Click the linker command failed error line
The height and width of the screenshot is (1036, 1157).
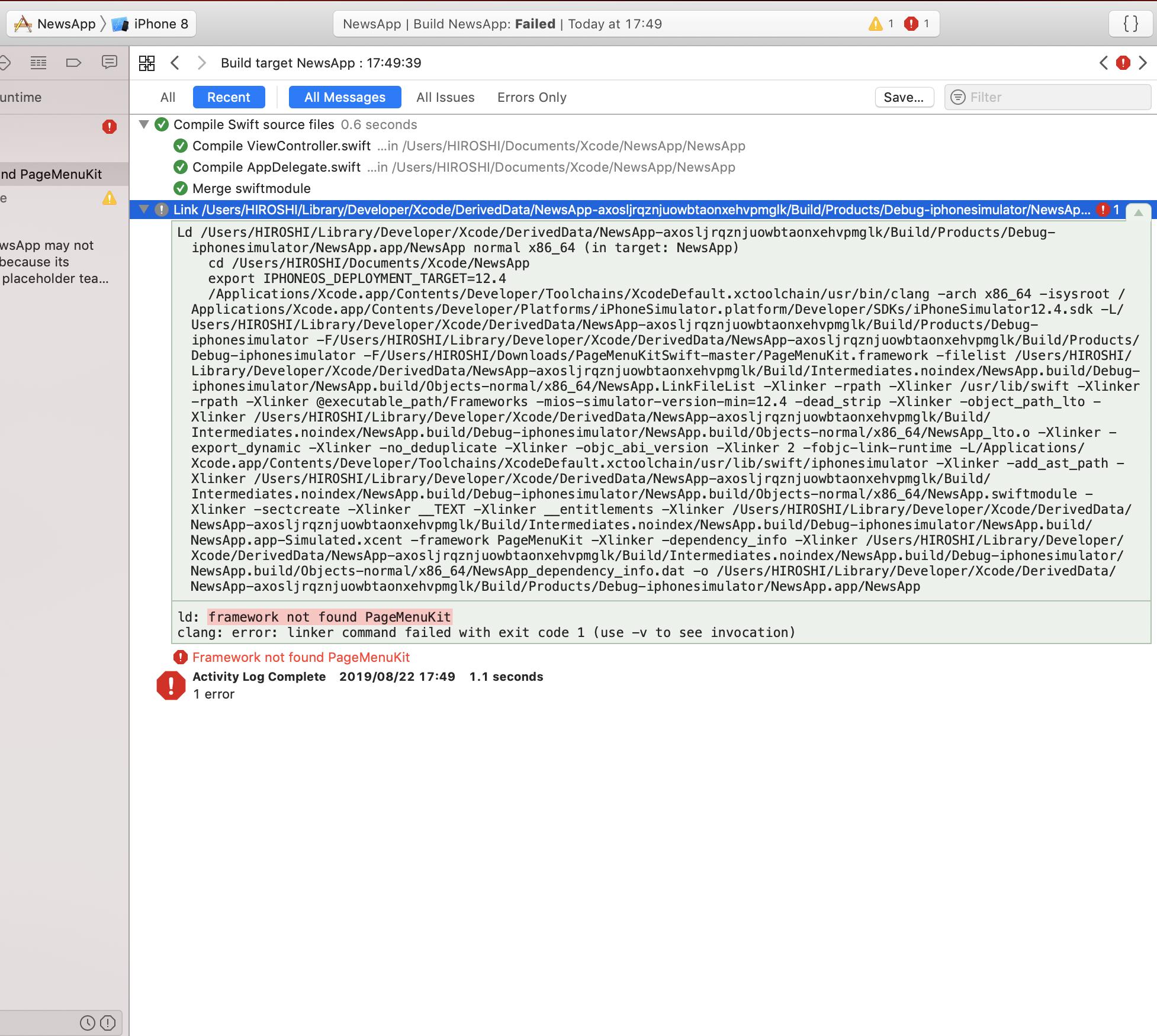click(x=486, y=632)
